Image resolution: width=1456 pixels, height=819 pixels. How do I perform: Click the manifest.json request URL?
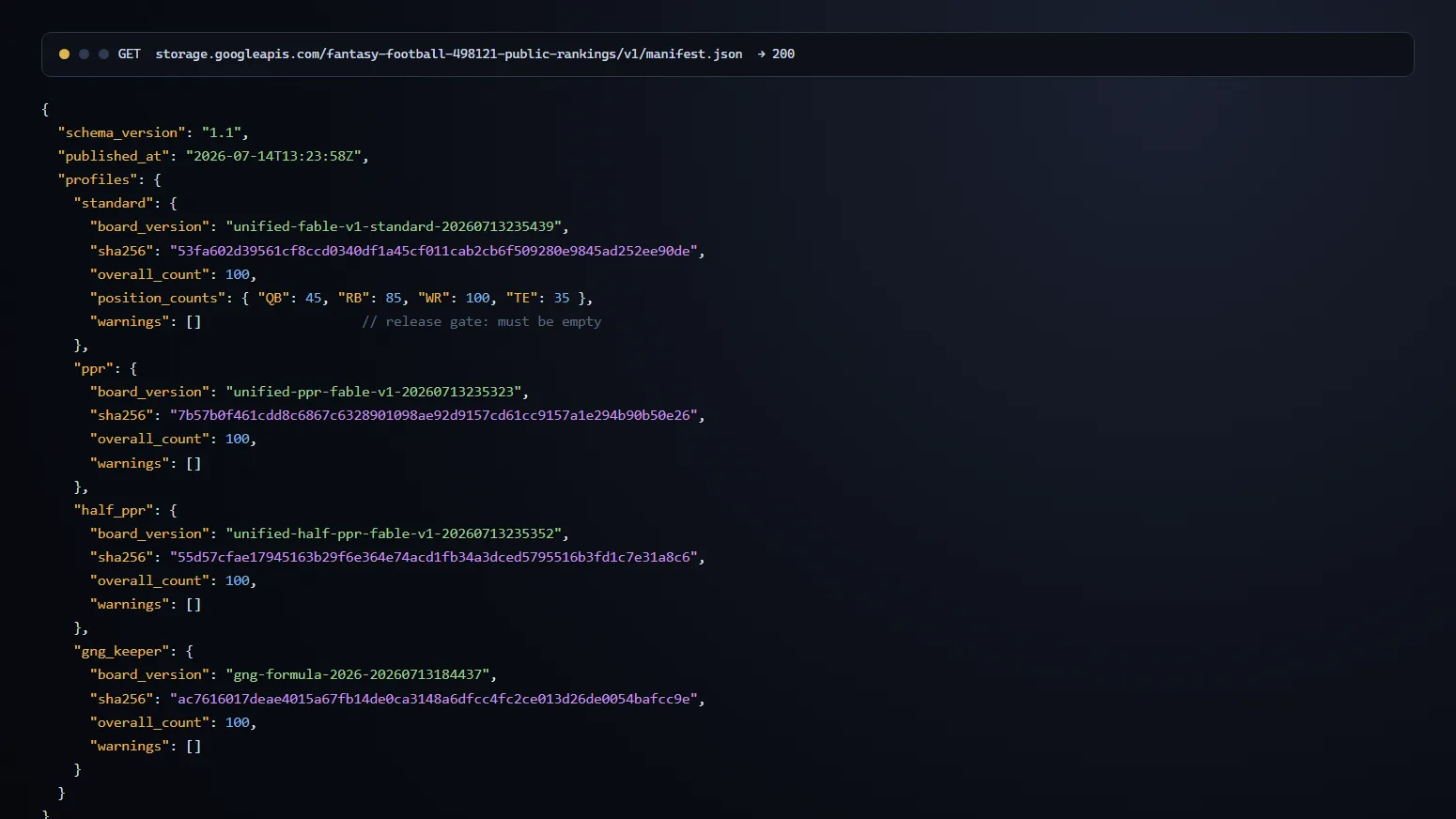tap(449, 54)
